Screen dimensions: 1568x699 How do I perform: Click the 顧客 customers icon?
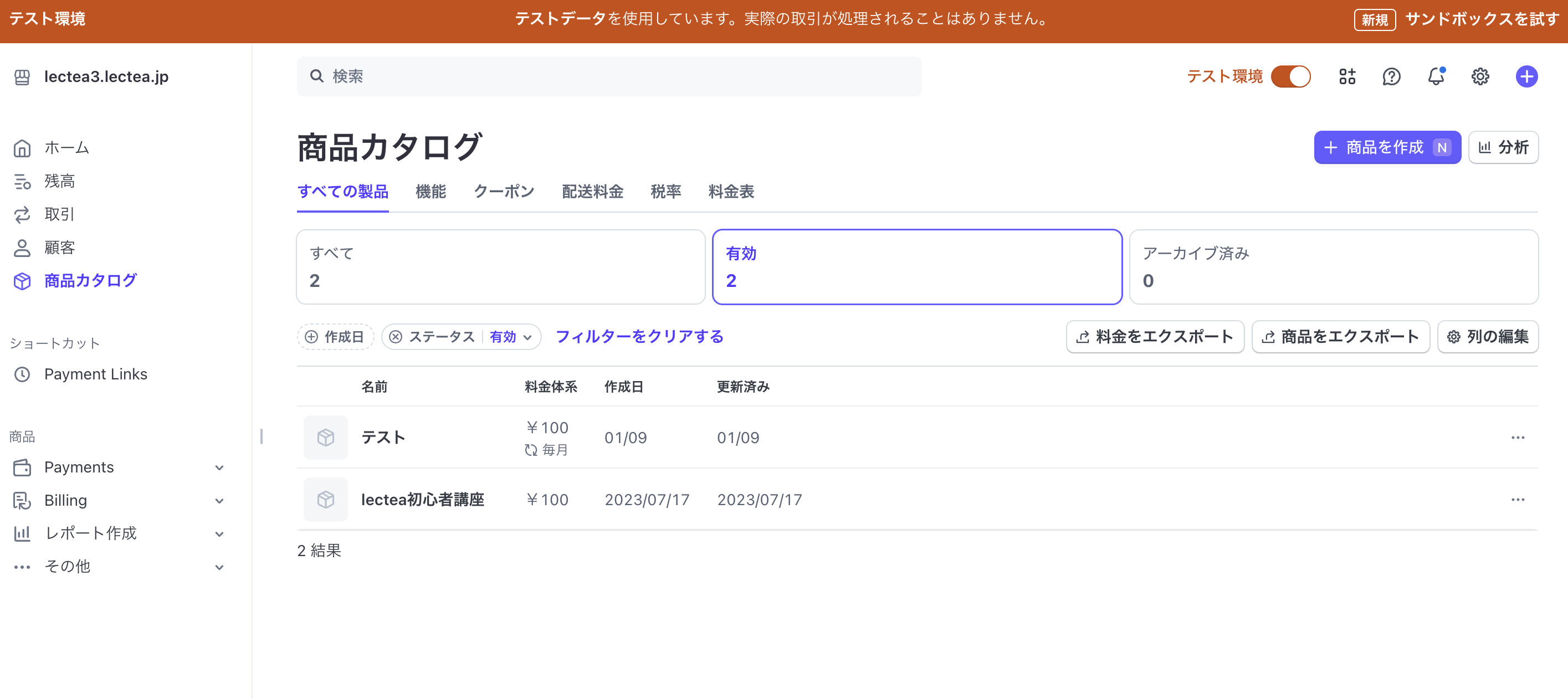[22, 248]
